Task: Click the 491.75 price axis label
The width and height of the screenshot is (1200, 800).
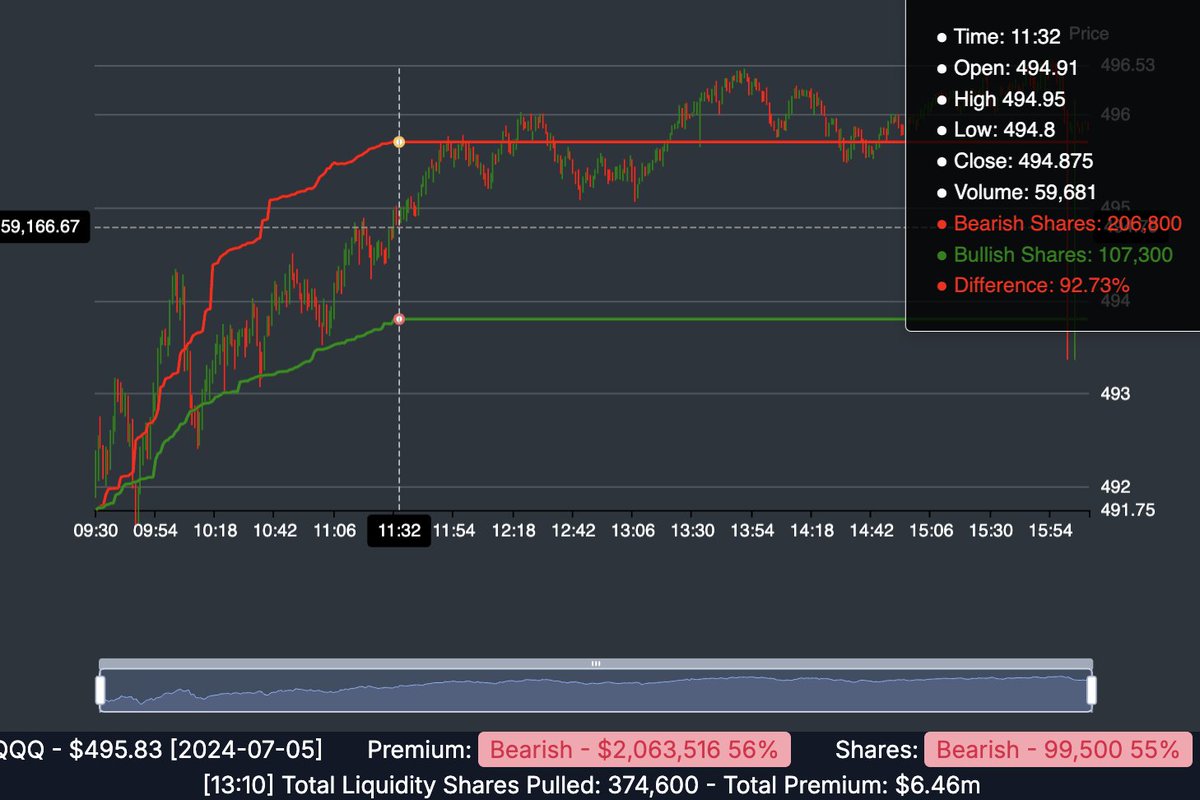Action: [1127, 510]
